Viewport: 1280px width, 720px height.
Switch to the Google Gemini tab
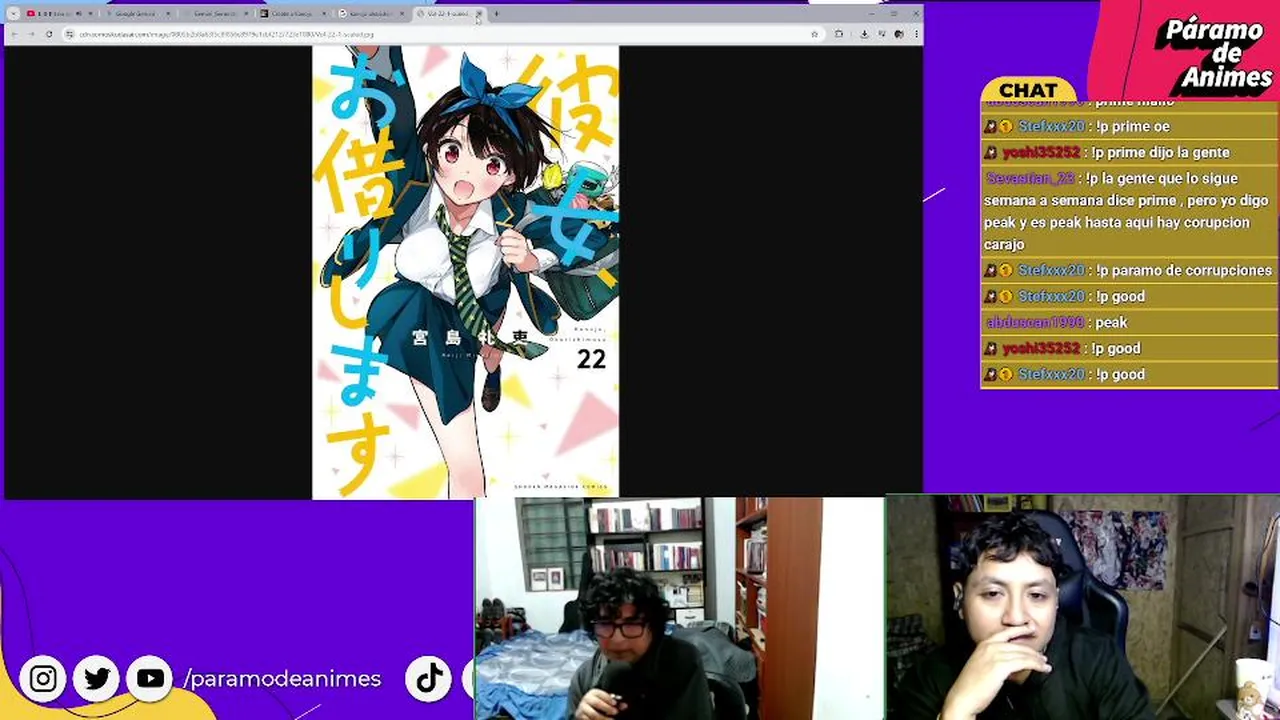(136, 14)
